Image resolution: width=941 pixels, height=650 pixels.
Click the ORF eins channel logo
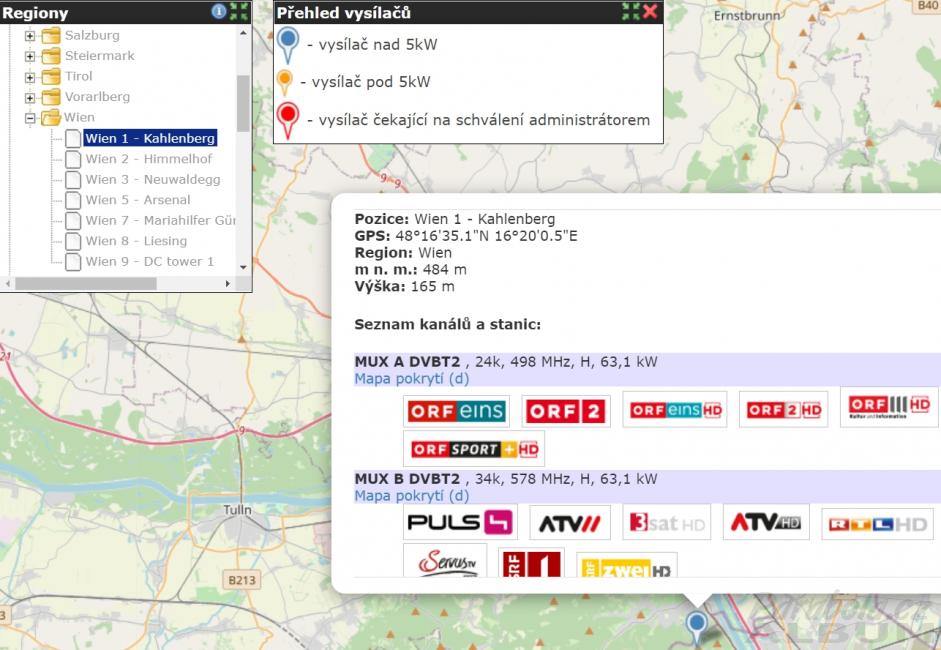457,411
